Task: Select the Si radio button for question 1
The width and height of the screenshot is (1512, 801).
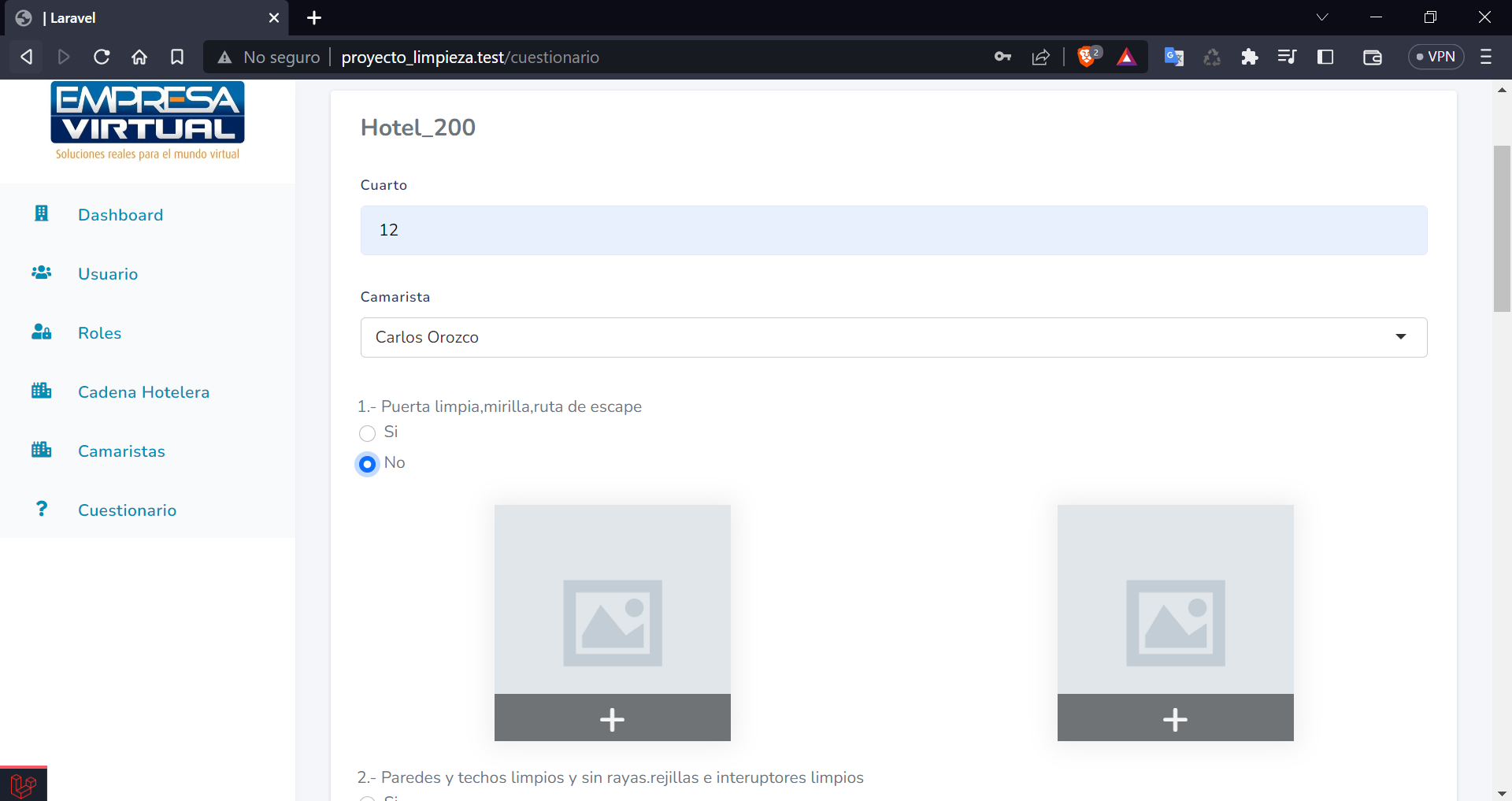Action: [x=367, y=433]
